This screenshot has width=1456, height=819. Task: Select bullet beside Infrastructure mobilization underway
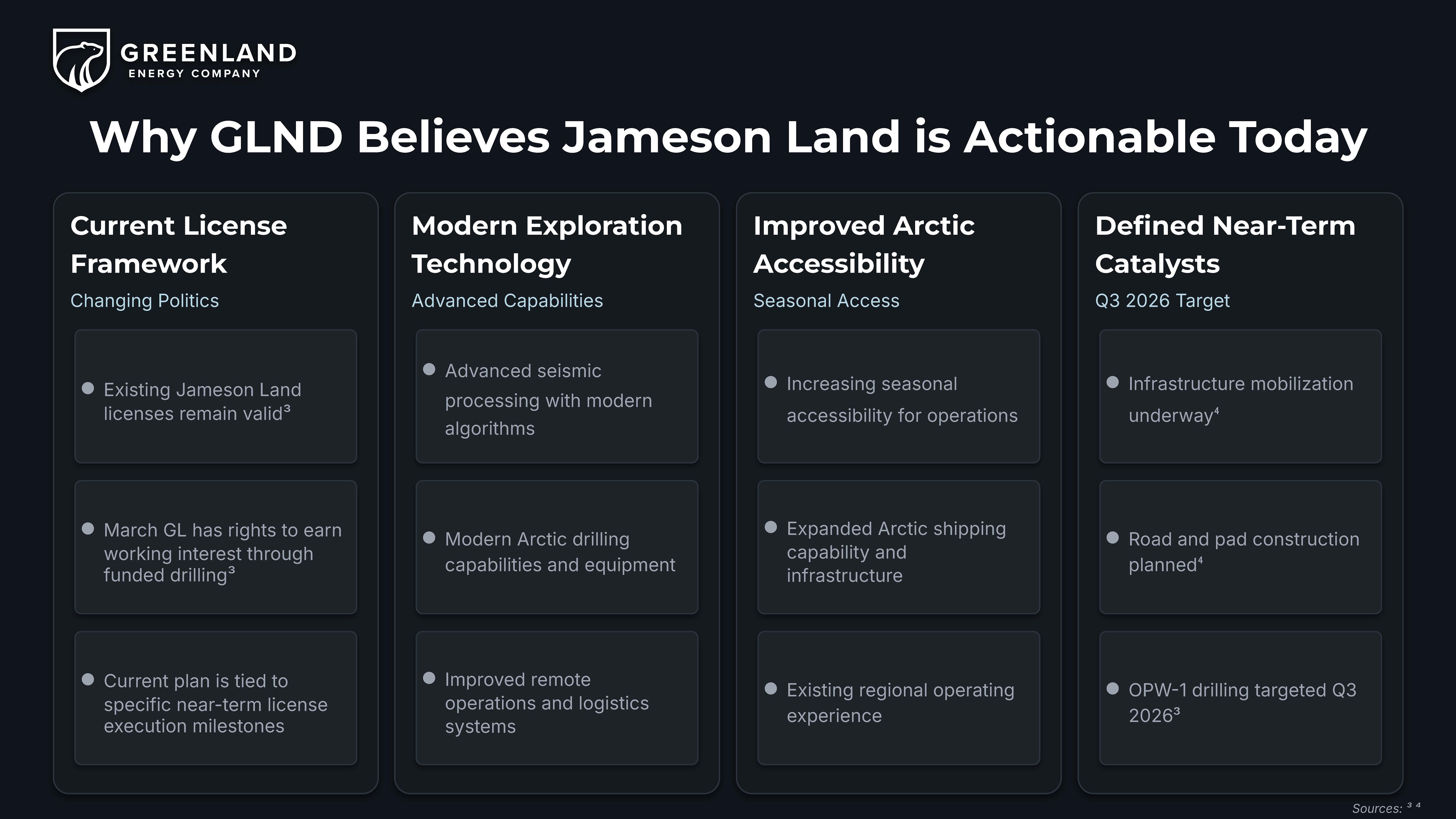[1113, 382]
